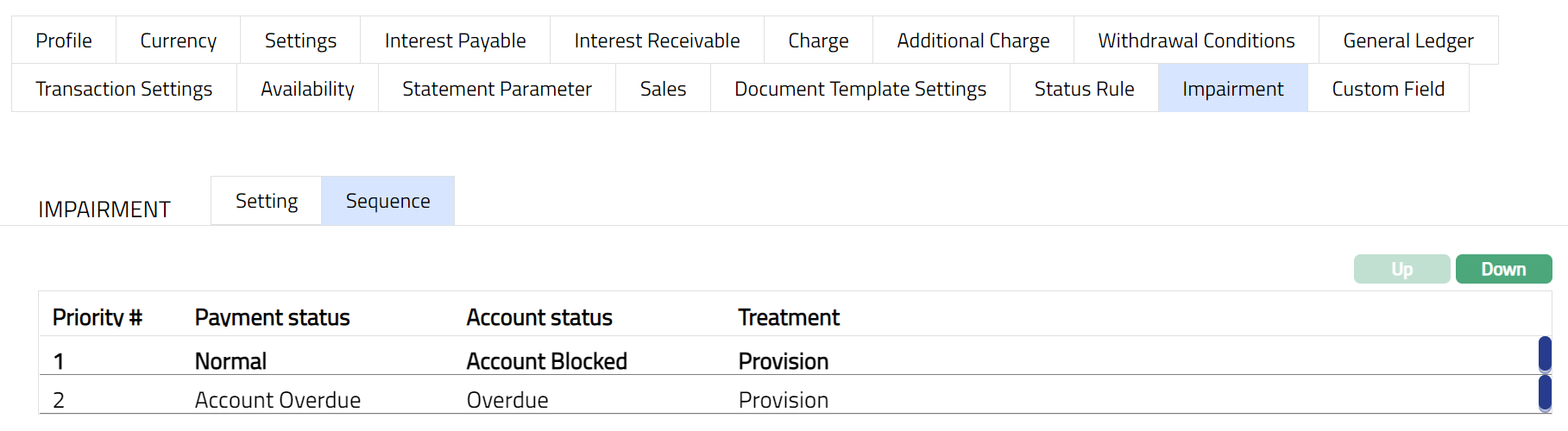Go to Interest Payable tab
1568x431 pixels.
point(455,41)
